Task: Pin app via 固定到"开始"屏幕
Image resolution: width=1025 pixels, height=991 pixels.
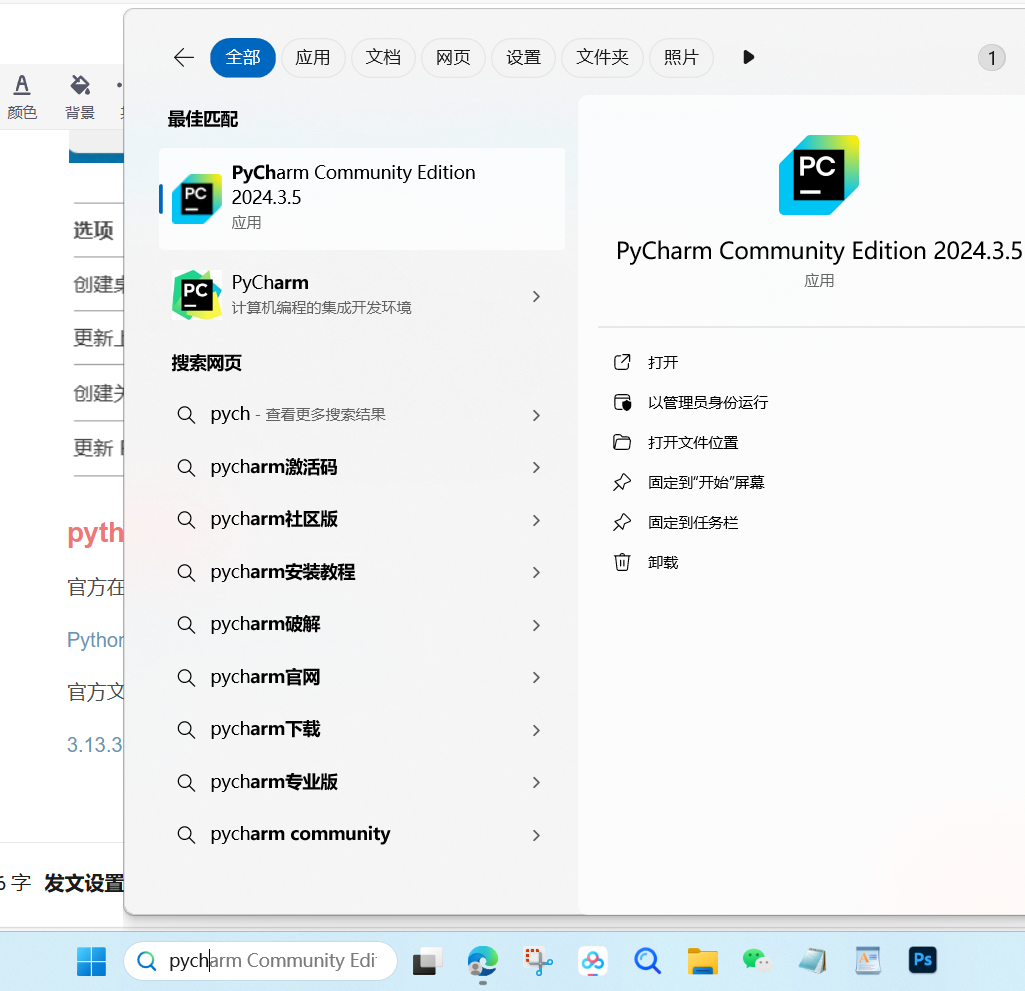Action: pos(706,482)
